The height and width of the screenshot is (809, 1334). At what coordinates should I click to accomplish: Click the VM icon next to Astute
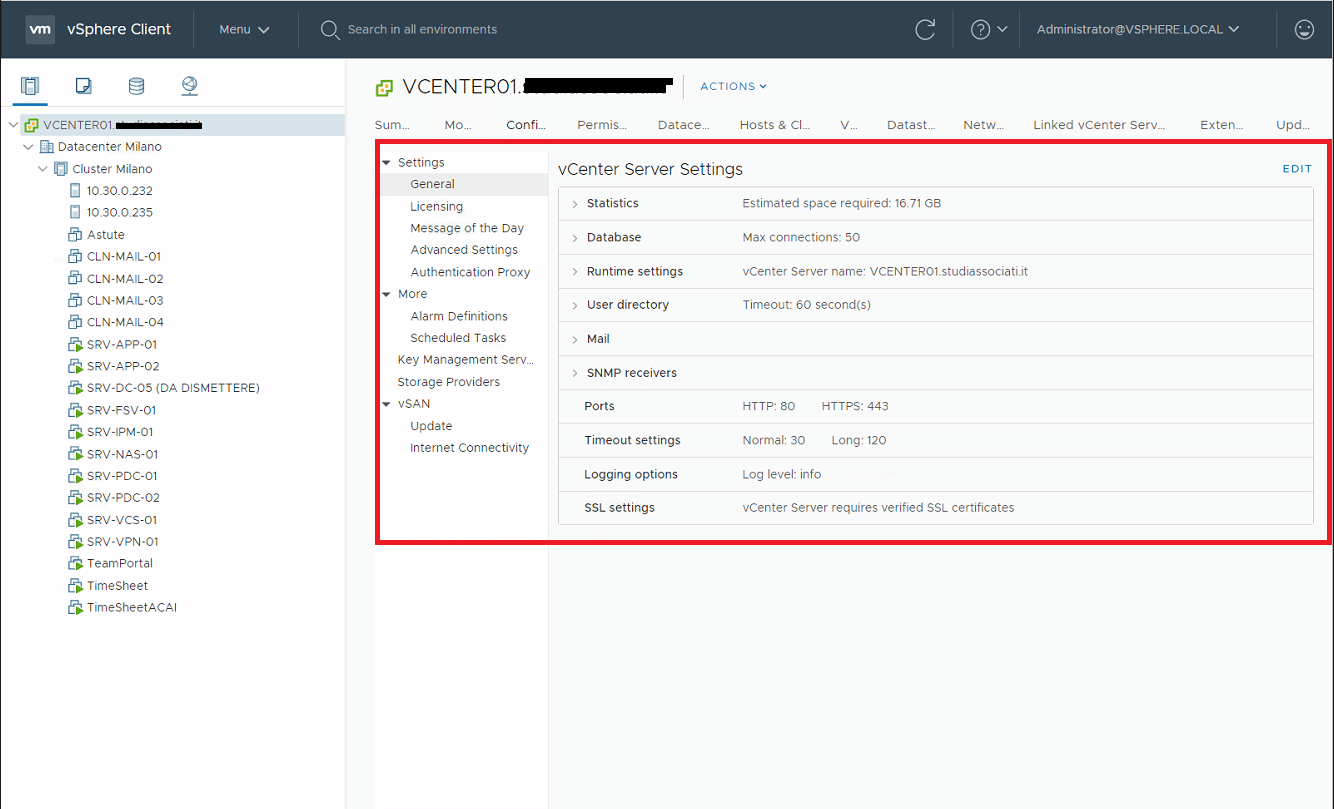point(75,234)
